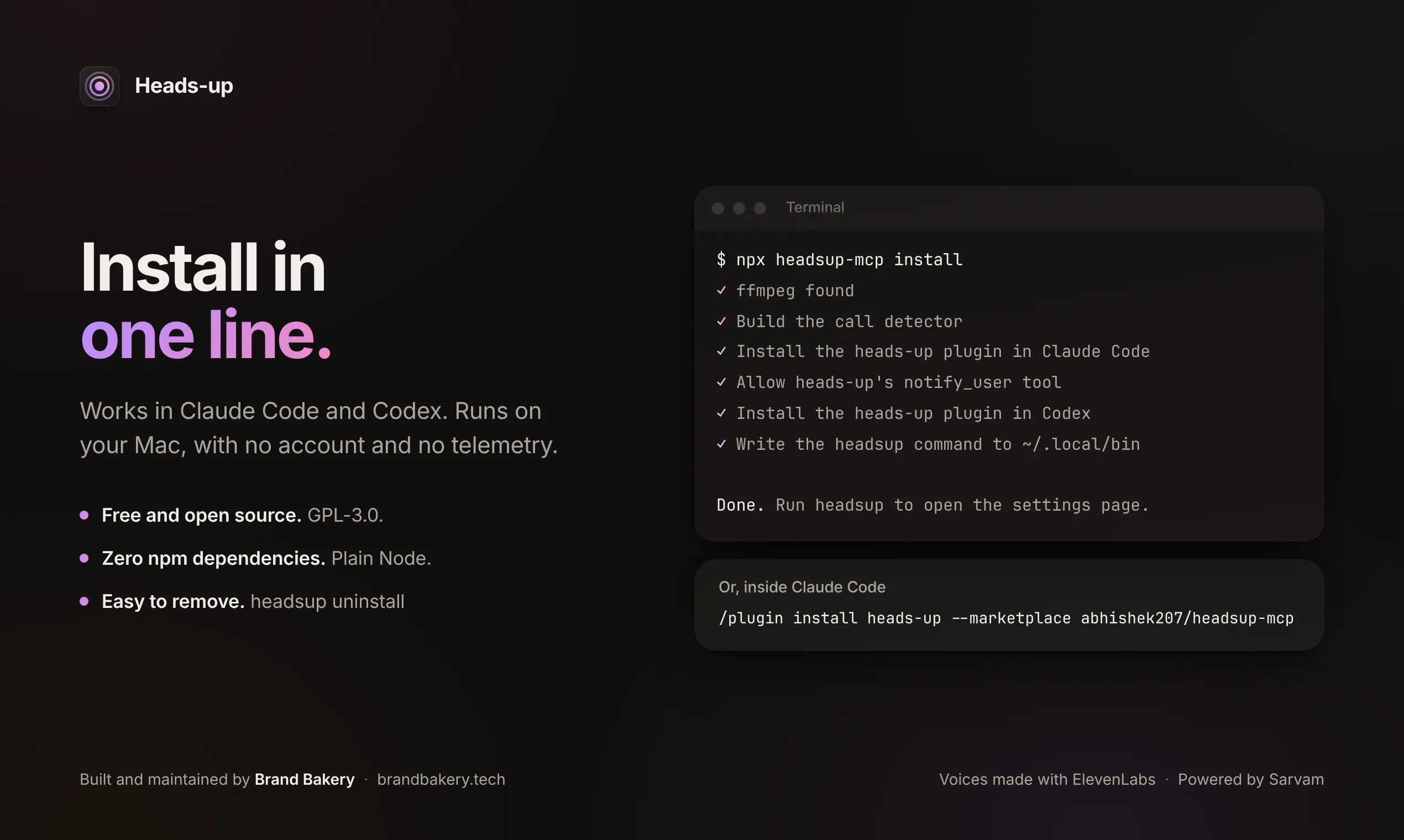Screen dimensions: 1404x840
Task: Click bullet dot beside Easy to remove
Action: [85, 601]
